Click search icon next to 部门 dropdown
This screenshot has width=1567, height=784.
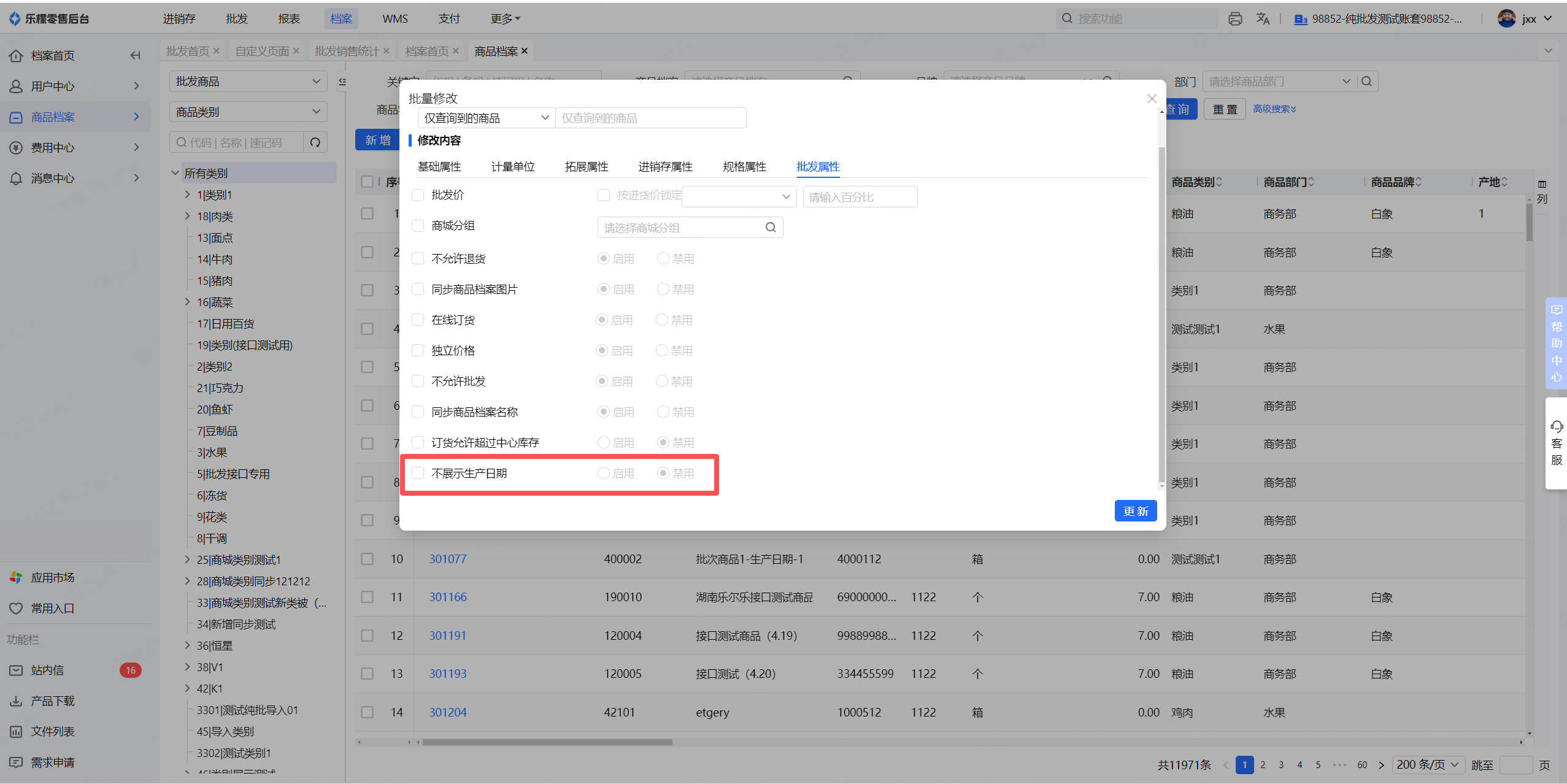(x=1366, y=81)
